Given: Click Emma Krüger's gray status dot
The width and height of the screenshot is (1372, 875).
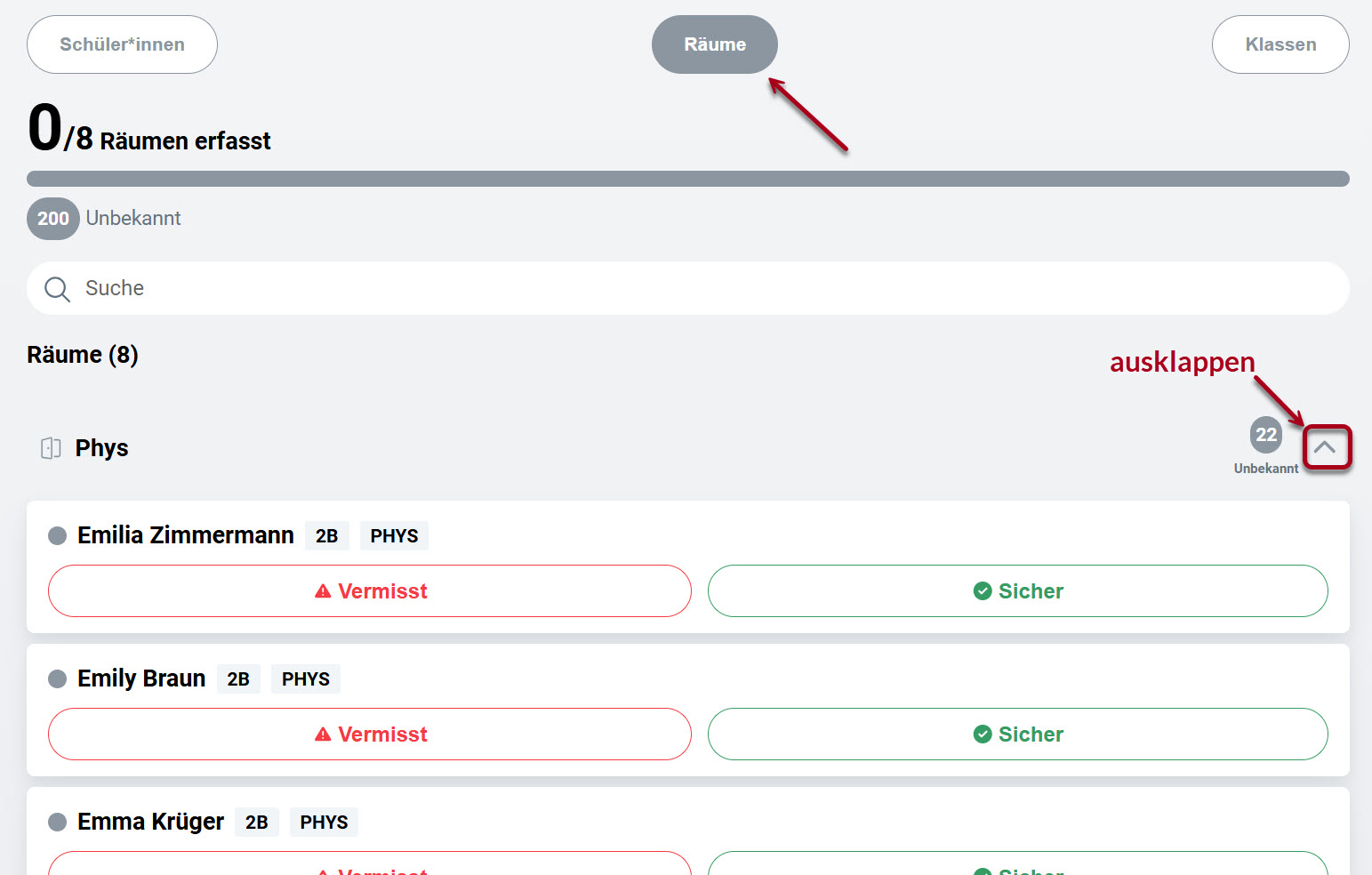Looking at the screenshot, I should [x=57, y=823].
